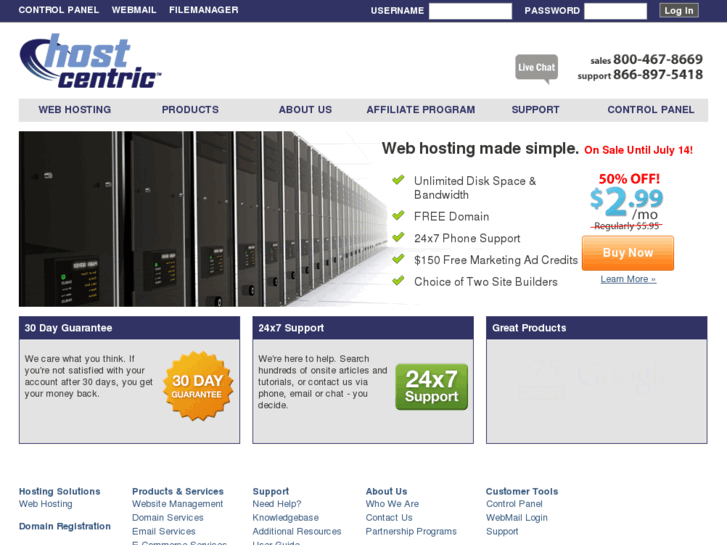The image size is (727, 545).
Task: Open Additional Resources footer link
Action: 297,532
